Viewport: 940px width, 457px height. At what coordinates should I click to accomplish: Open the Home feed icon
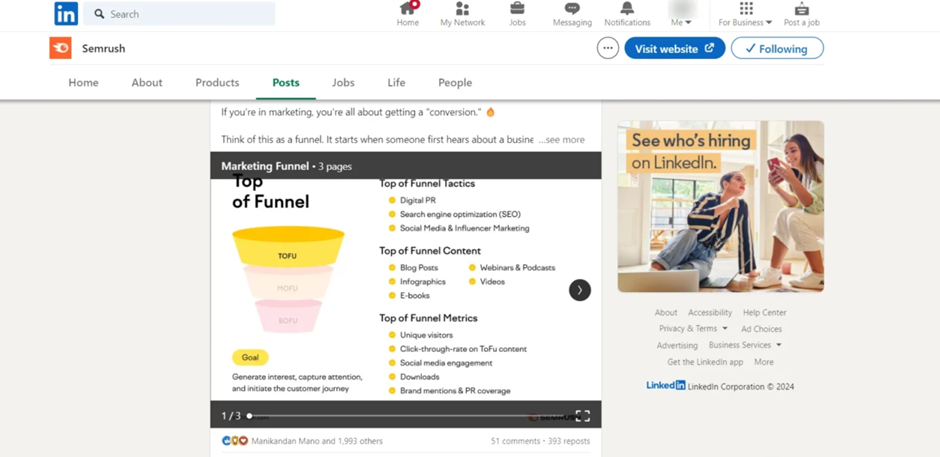(x=408, y=14)
